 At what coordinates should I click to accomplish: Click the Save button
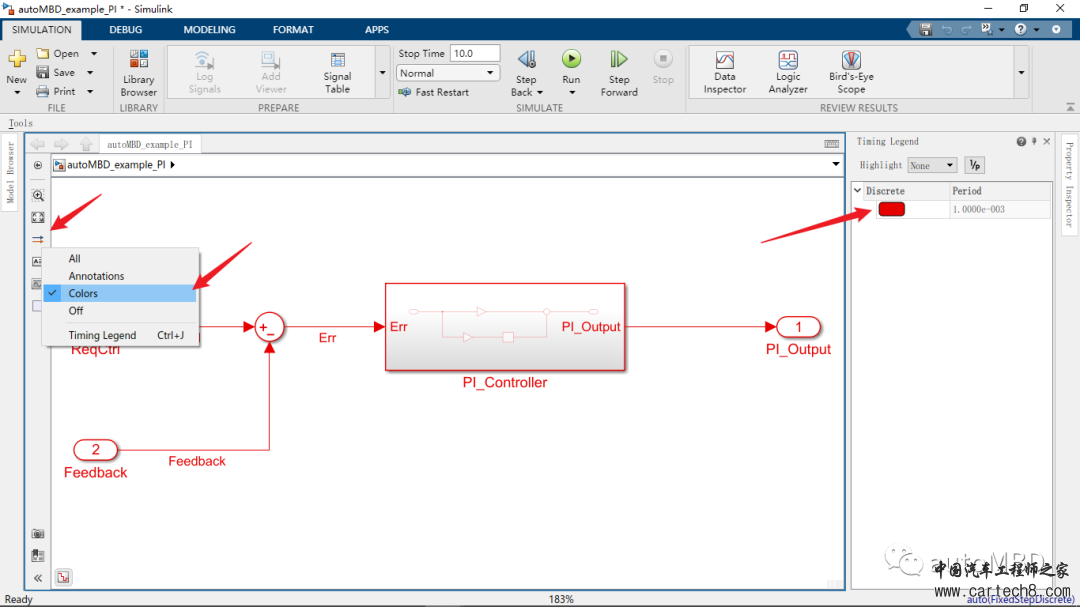56,72
